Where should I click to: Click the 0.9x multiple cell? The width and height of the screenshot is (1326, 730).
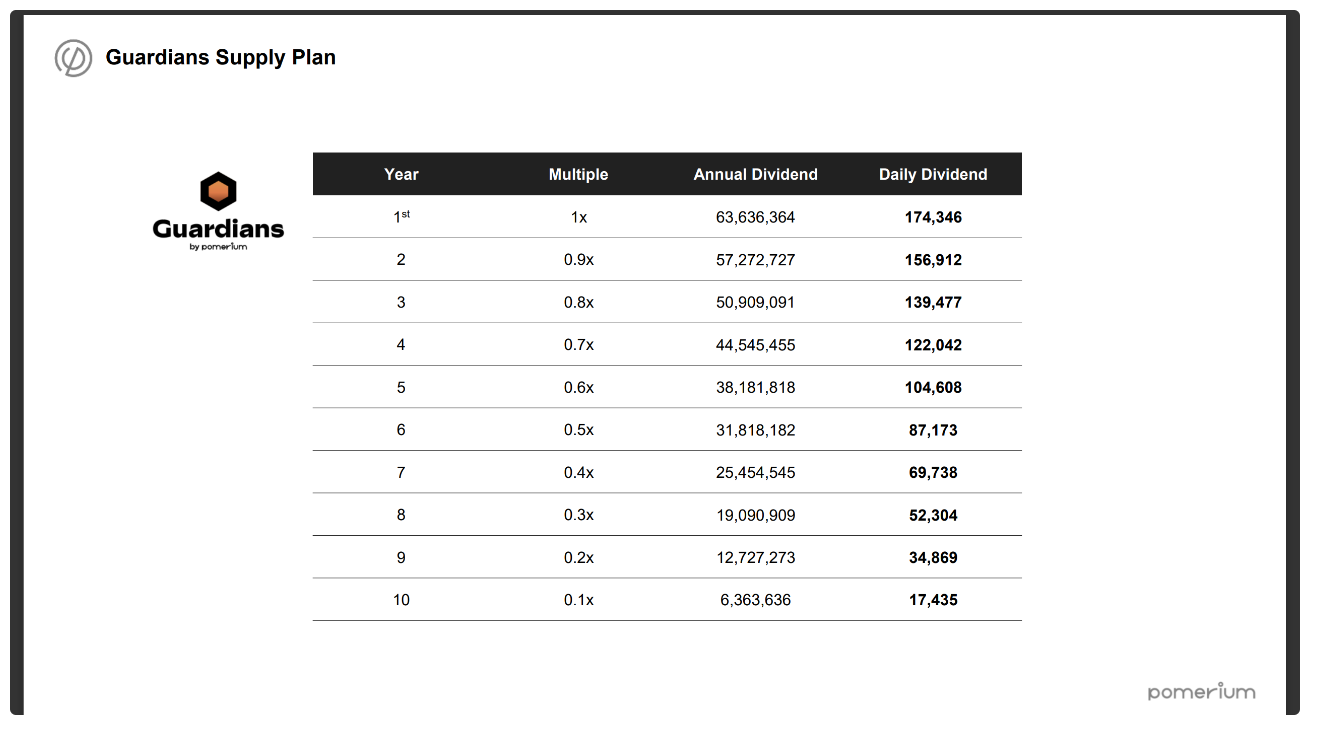pyautogui.click(x=578, y=260)
